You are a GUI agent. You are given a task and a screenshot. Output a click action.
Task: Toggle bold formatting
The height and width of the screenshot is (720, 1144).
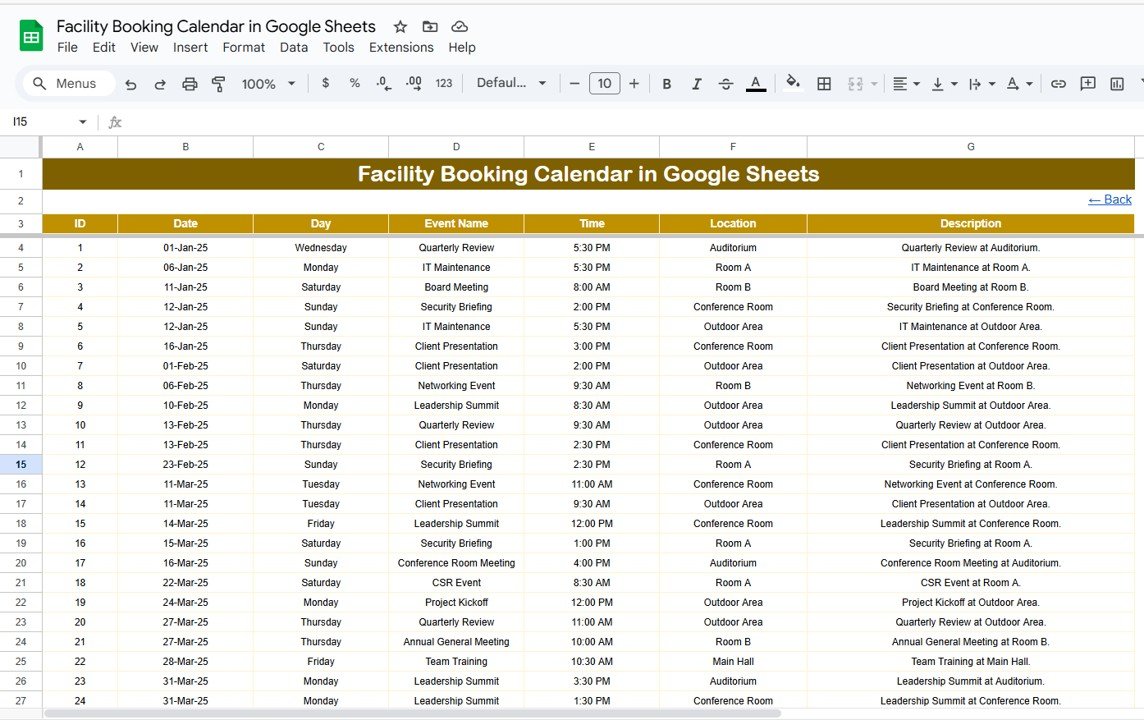click(667, 84)
